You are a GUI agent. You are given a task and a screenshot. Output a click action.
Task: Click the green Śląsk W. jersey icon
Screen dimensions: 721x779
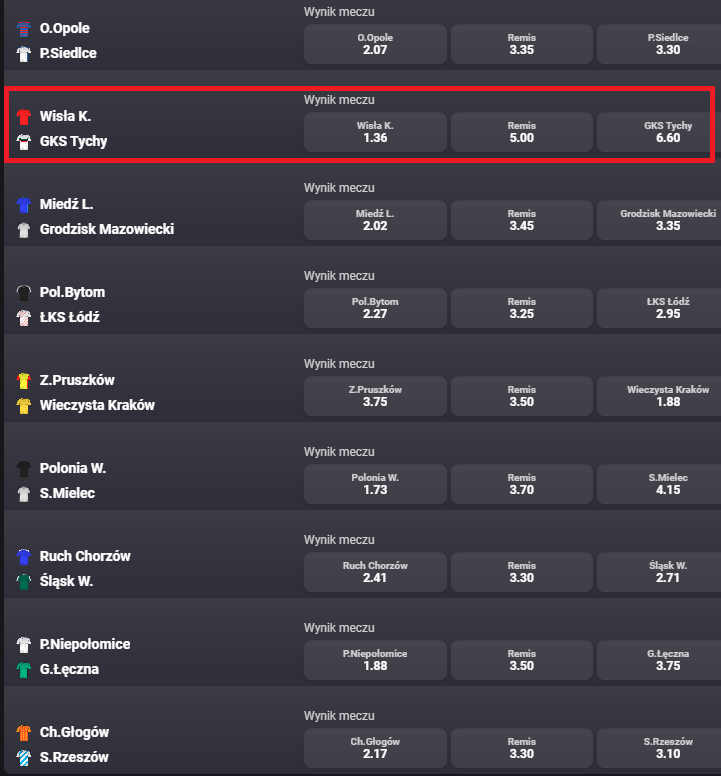tap(23, 581)
